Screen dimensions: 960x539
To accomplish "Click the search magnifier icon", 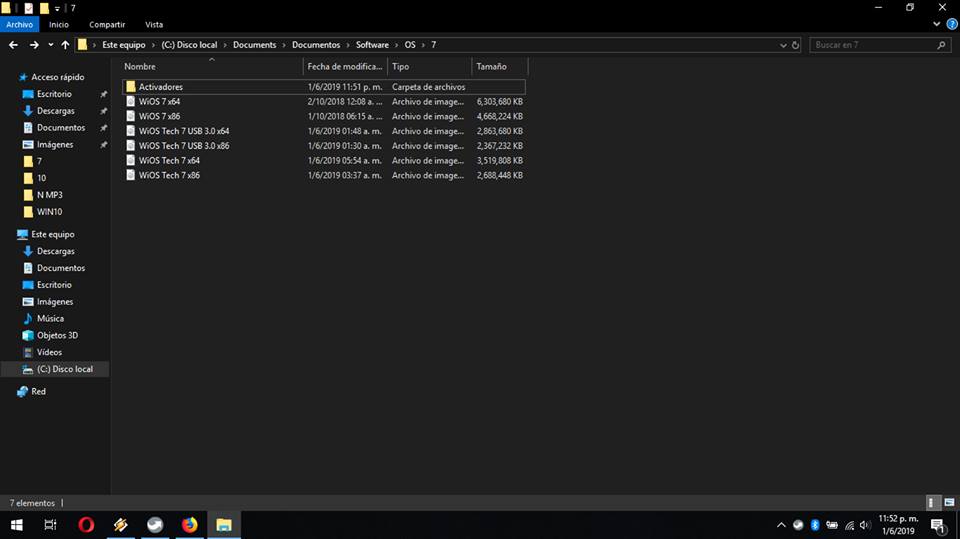I will point(941,45).
